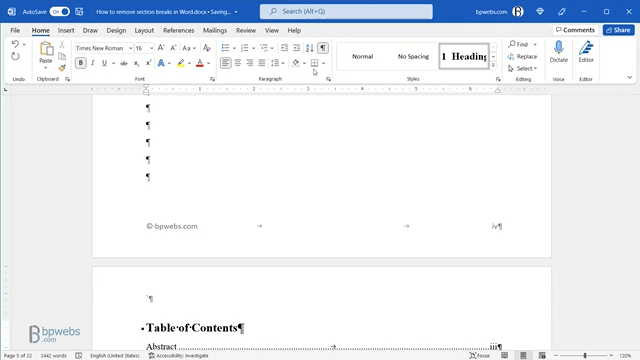Apply the No Spacing style

click(x=413, y=56)
